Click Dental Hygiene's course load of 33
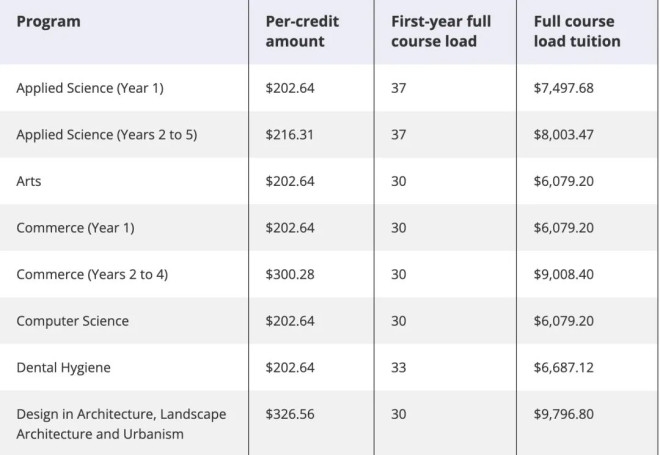 tap(399, 368)
